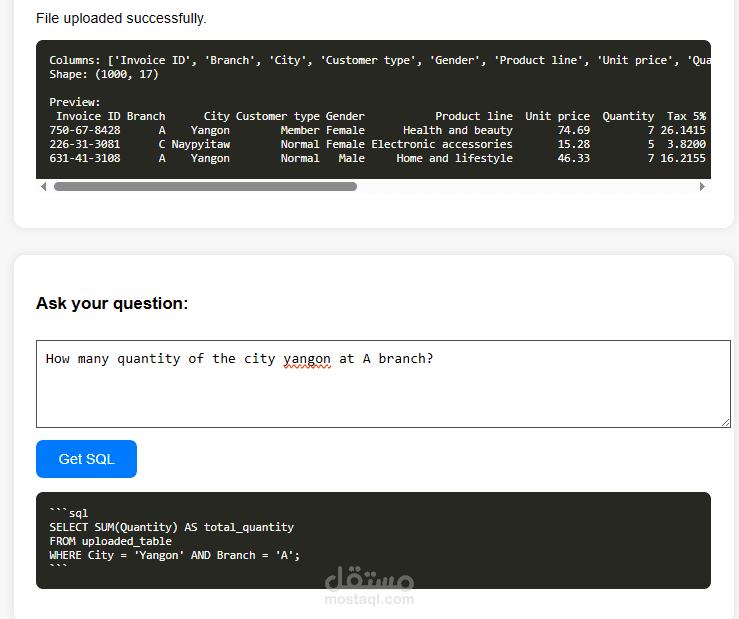Click the 'SELECT SUM(Quantity) AS total_quantity' line

pyautogui.click(x=172, y=527)
